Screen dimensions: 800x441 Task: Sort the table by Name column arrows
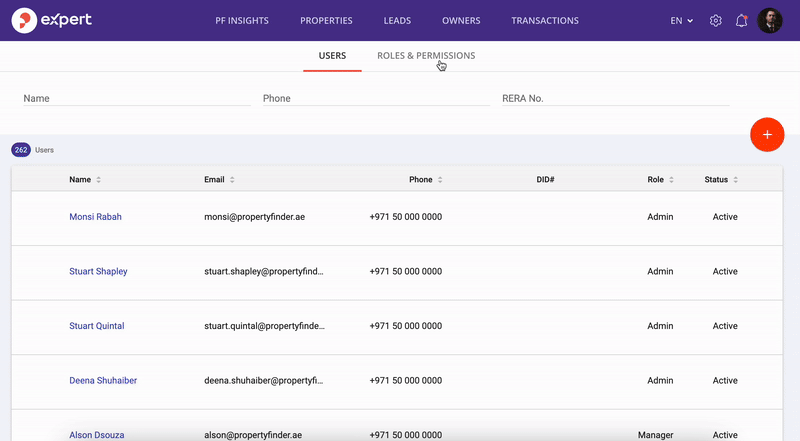click(98, 180)
